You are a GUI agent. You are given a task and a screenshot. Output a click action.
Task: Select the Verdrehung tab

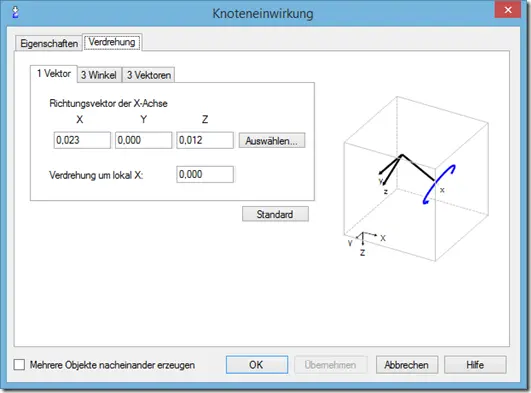(x=112, y=42)
